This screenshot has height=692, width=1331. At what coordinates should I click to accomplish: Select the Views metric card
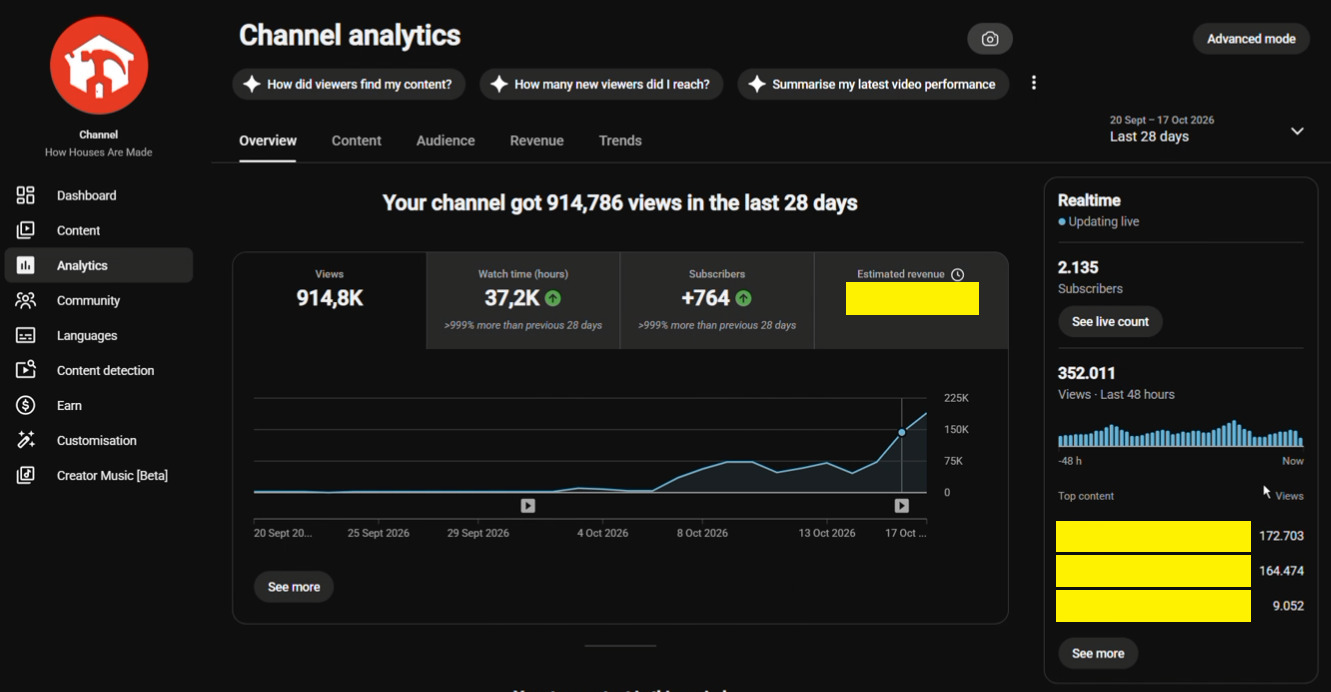[x=330, y=300]
